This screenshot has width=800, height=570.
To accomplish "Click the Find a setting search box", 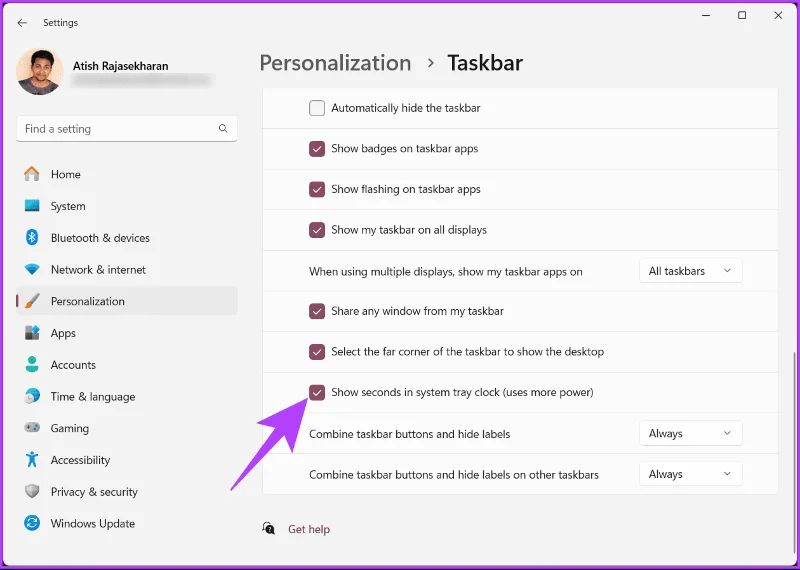I will click(127, 129).
